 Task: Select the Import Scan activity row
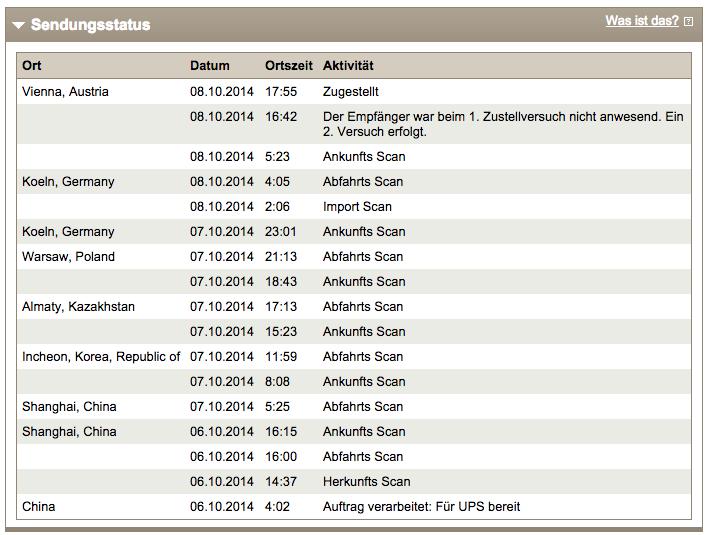pos(357,207)
